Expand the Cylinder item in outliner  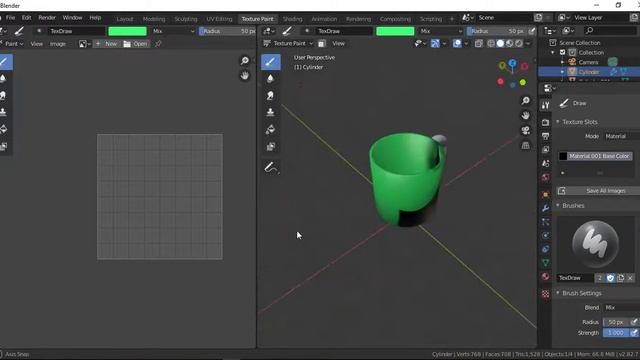pos(562,72)
